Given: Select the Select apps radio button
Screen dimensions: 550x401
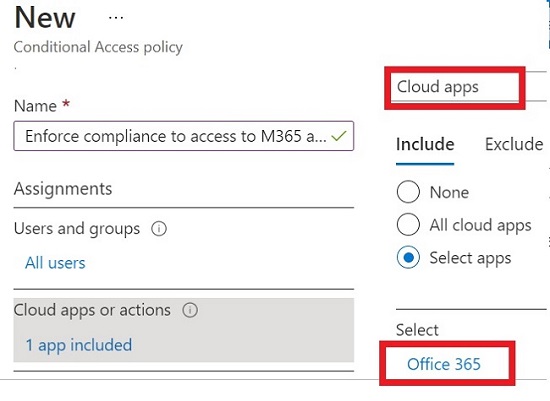Looking at the screenshot, I should [408, 258].
